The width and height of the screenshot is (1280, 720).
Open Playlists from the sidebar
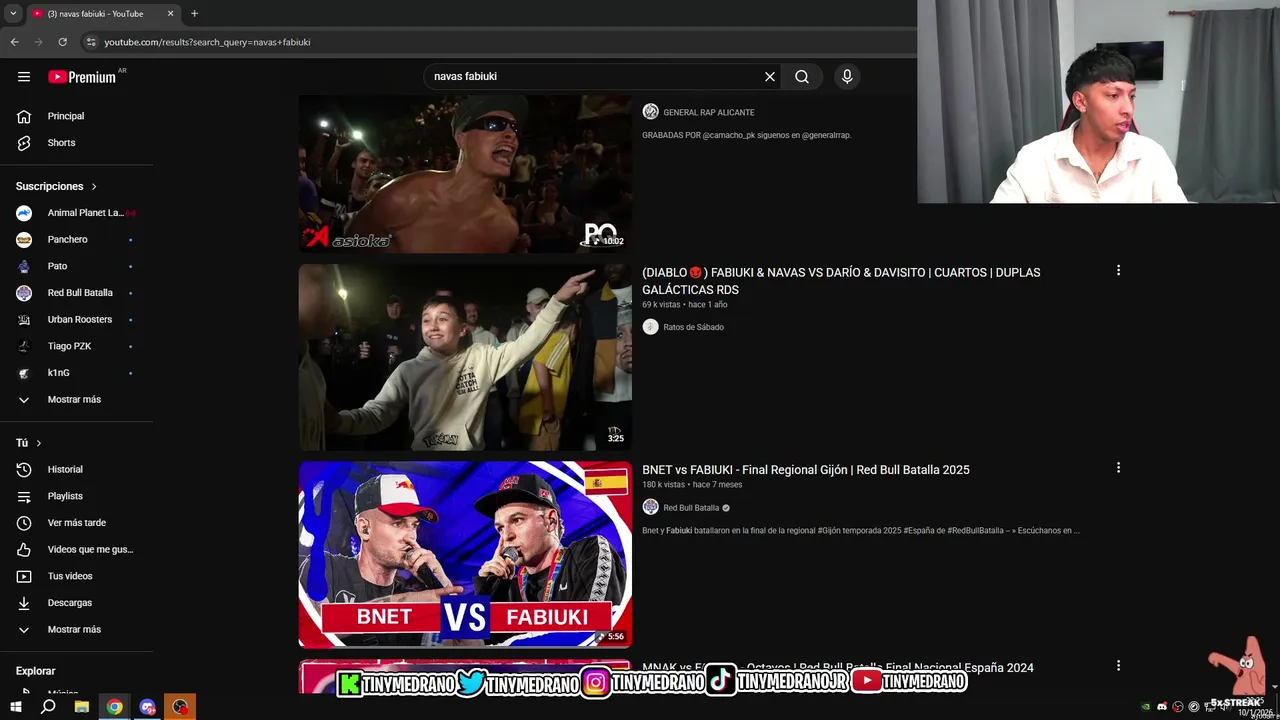pyautogui.click(x=76, y=496)
